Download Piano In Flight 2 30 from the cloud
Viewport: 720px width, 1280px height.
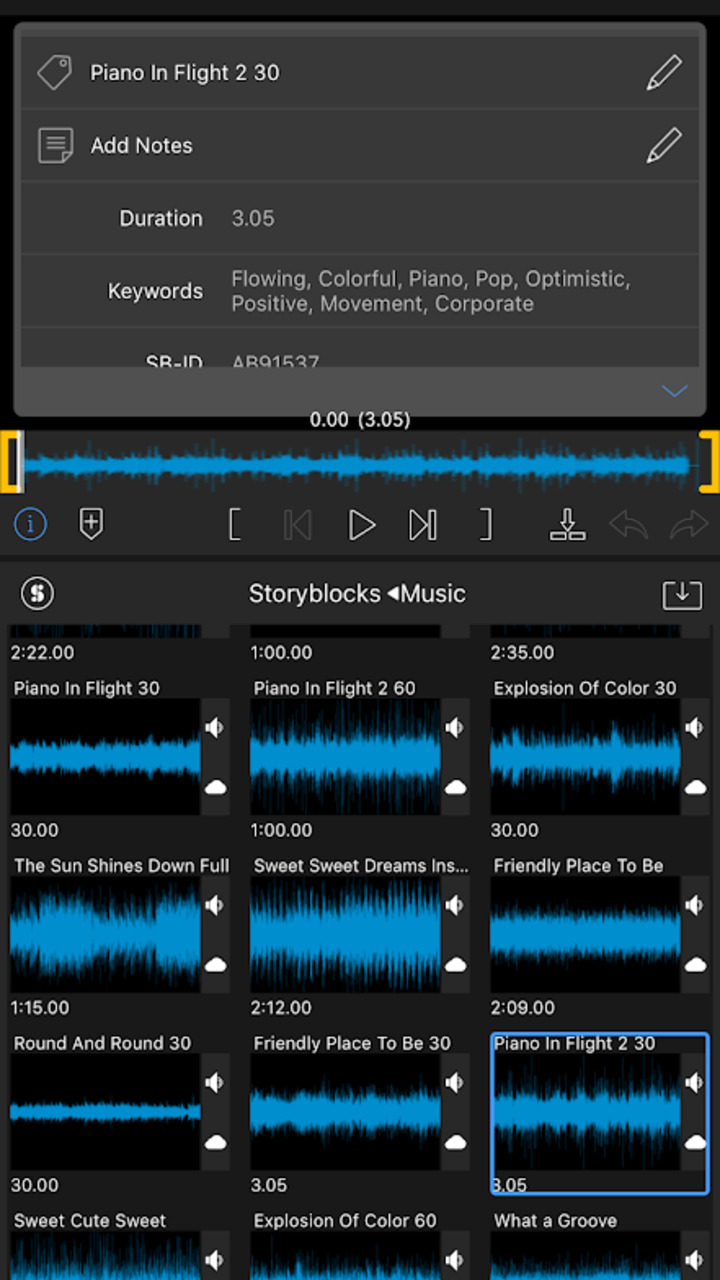[695, 1142]
